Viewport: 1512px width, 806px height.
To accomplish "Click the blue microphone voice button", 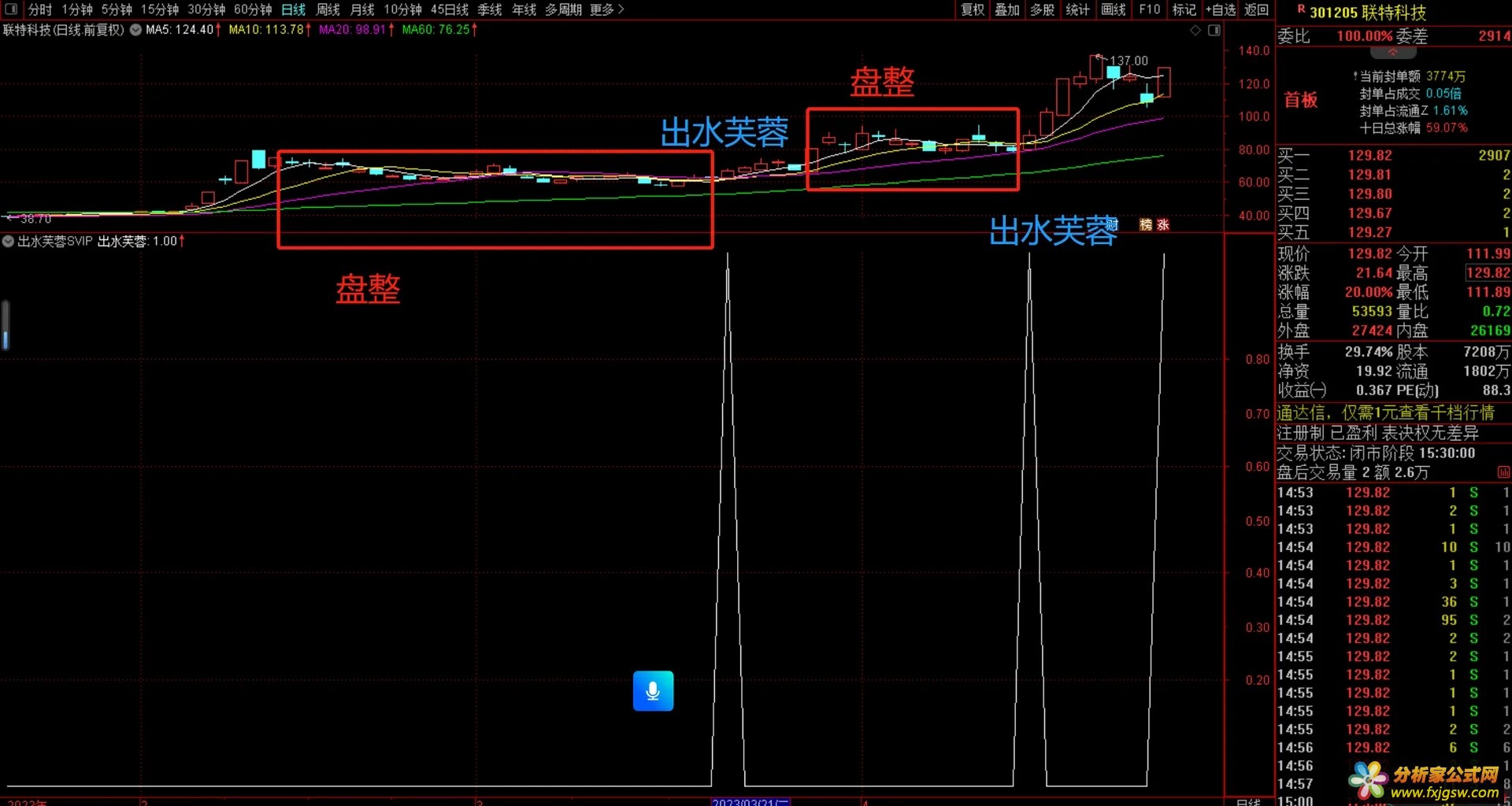I will 653,691.
